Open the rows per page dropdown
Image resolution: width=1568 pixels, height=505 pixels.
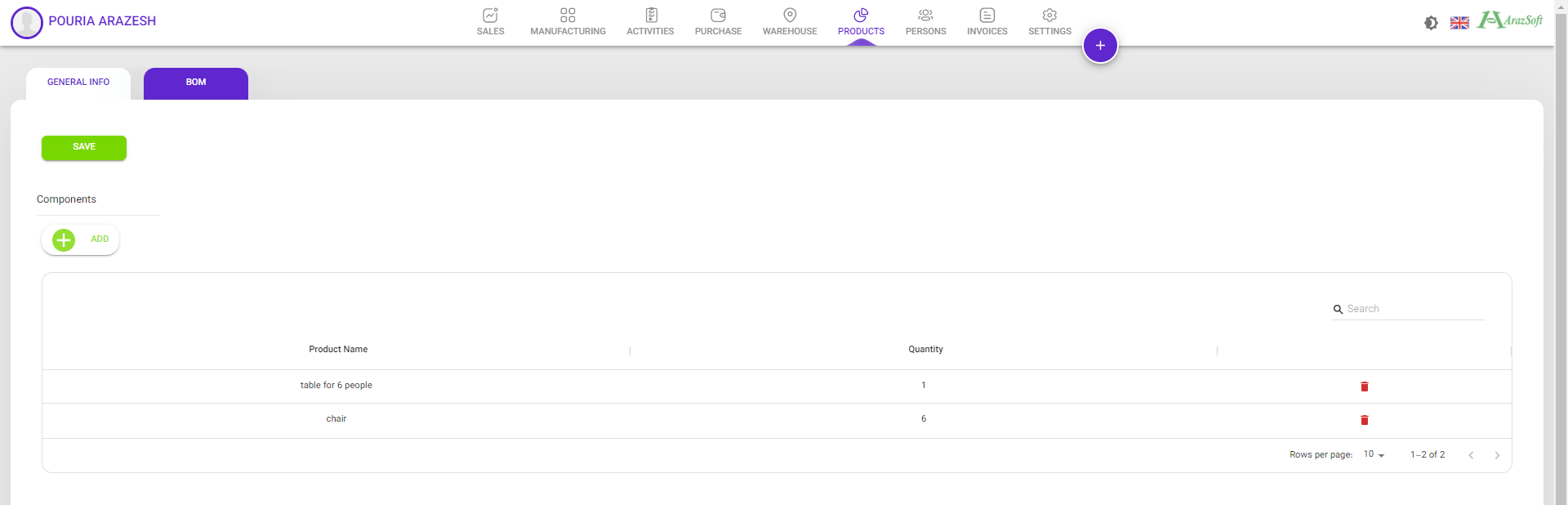coord(1374,454)
